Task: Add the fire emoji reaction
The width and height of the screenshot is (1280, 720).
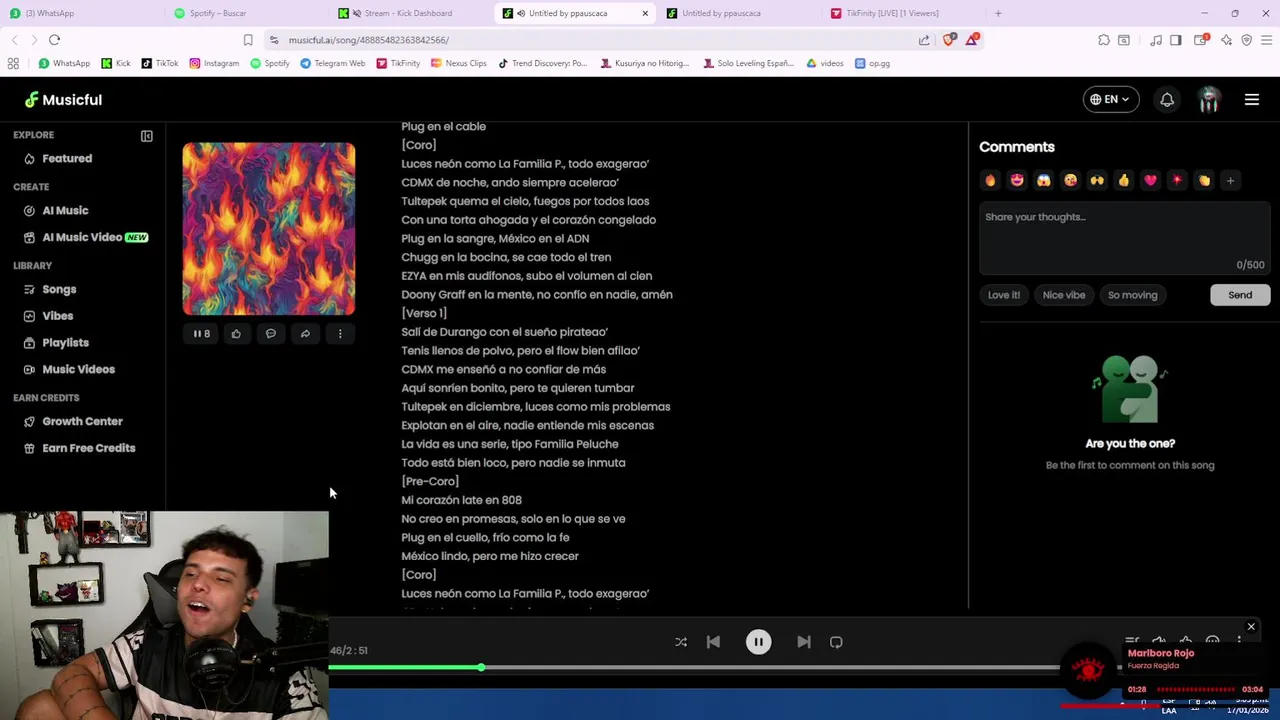Action: click(990, 180)
